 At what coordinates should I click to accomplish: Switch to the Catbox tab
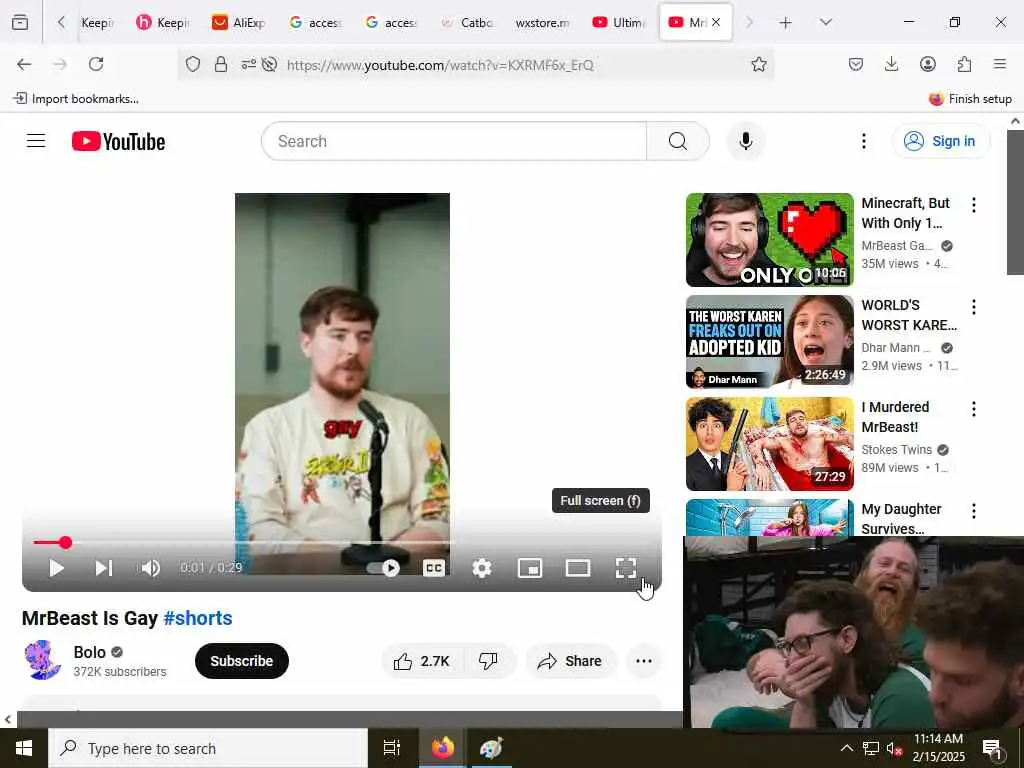click(x=467, y=22)
